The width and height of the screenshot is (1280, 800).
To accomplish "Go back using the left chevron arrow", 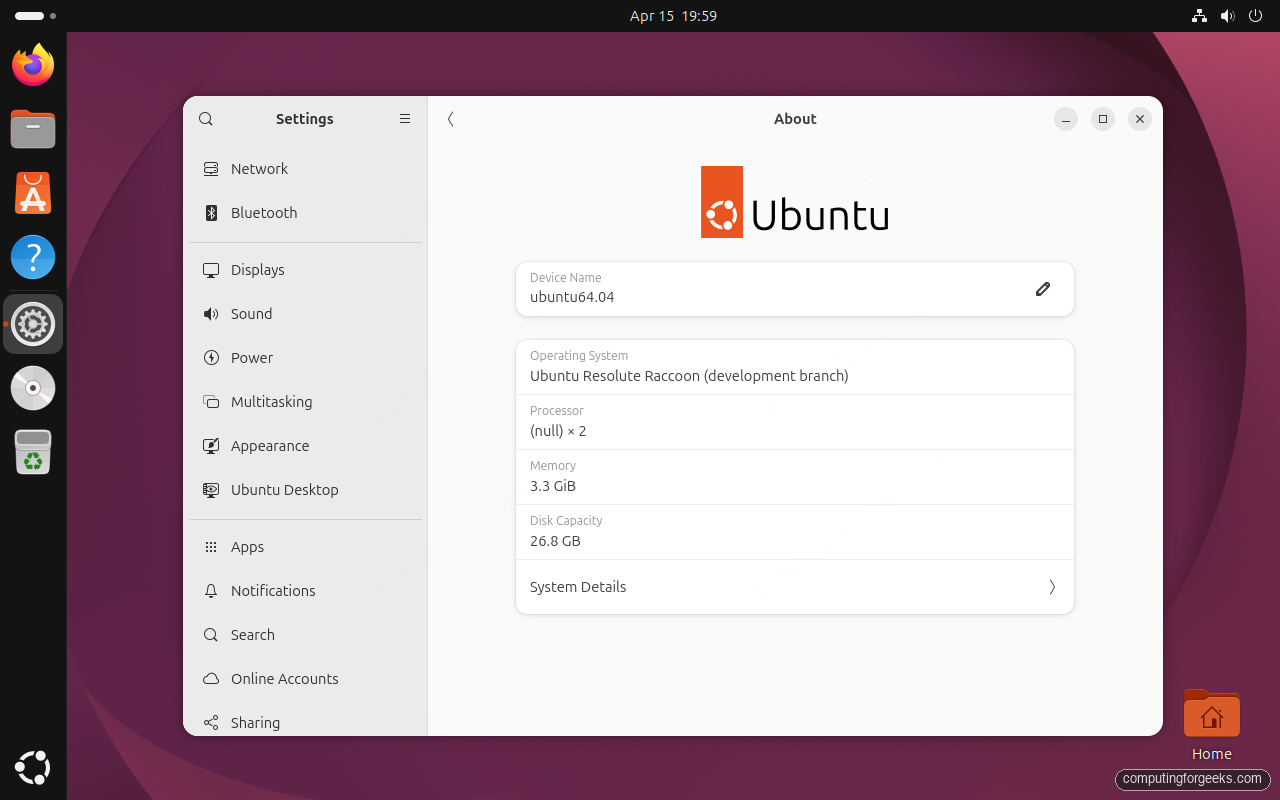I will (450, 119).
